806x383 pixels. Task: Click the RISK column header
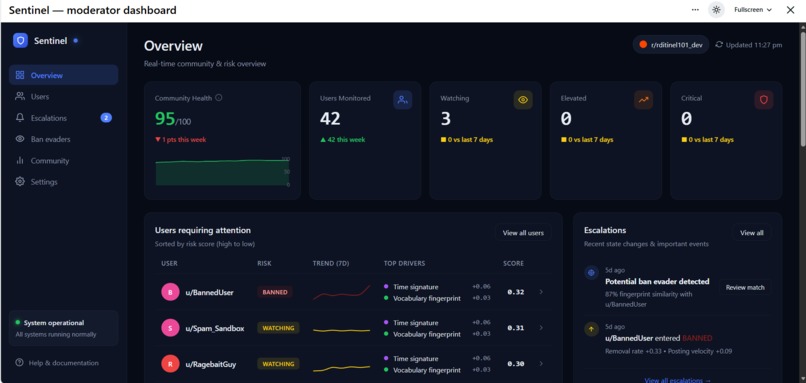pos(264,263)
